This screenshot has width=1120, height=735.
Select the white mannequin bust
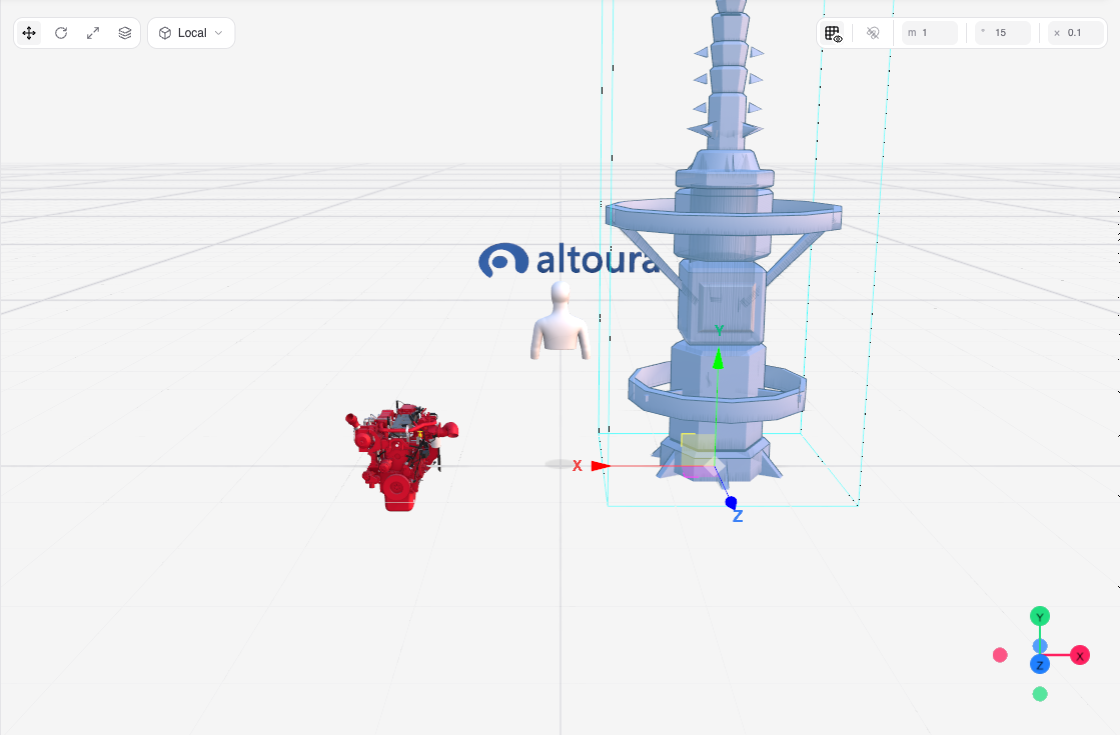point(561,321)
